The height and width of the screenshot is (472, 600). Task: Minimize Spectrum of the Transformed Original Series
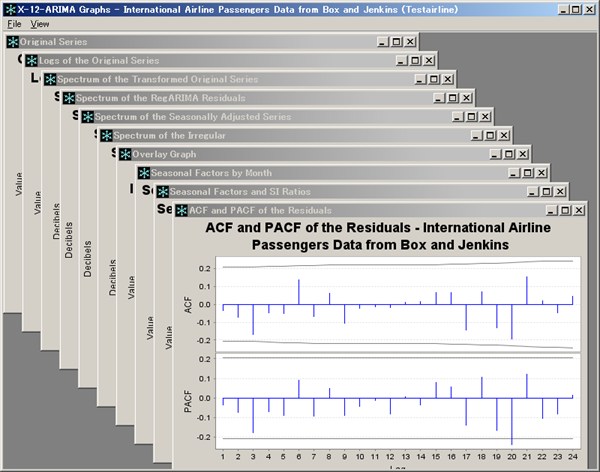coord(420,79)
